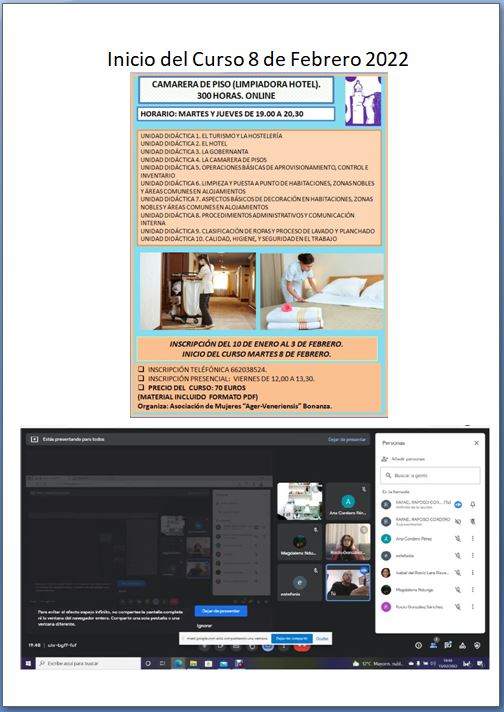Select the Rocío González camera tile
The image size is (504, 712).
348,542
